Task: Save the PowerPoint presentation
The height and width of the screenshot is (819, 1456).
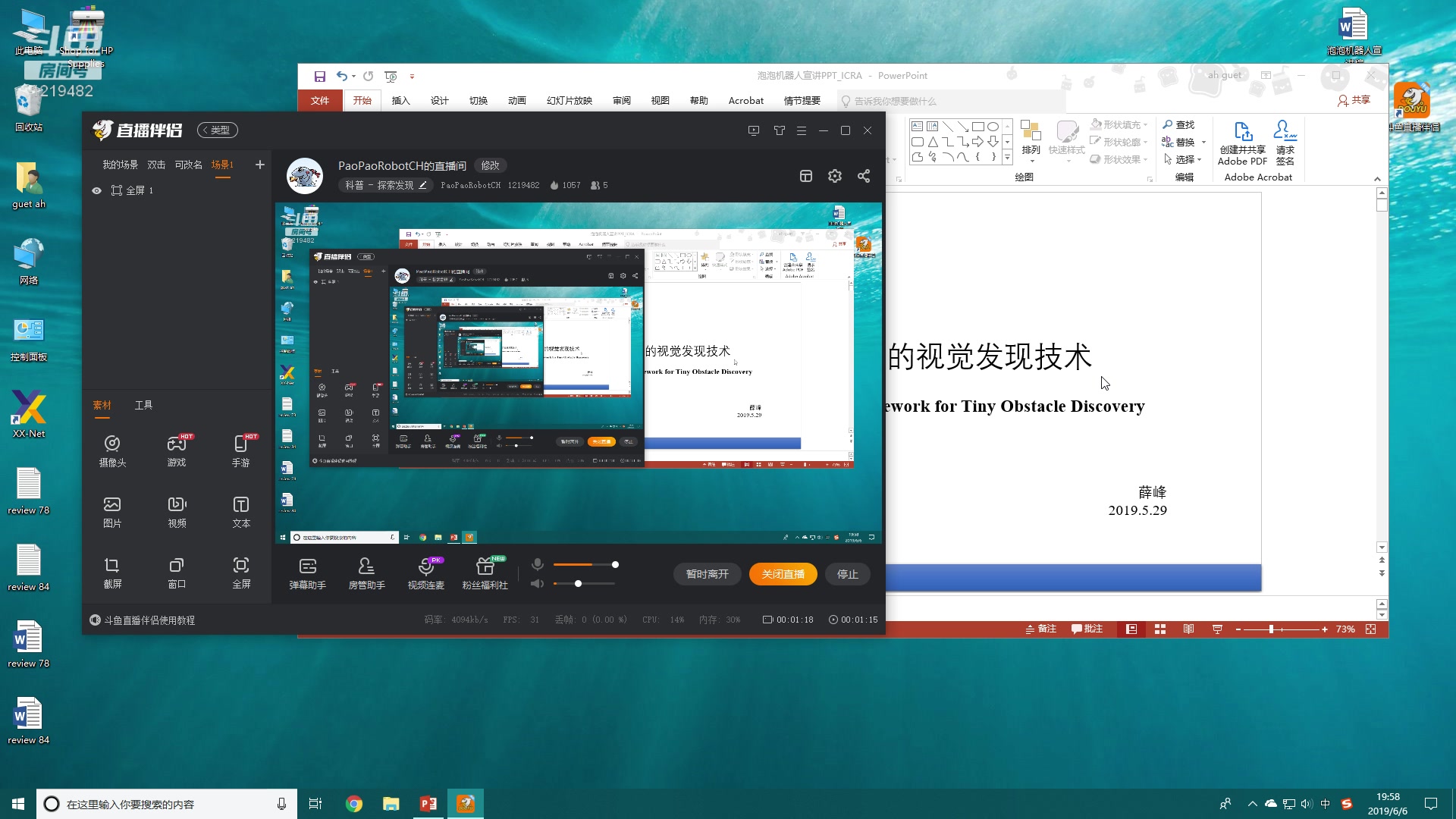Action: click(320, 76)
